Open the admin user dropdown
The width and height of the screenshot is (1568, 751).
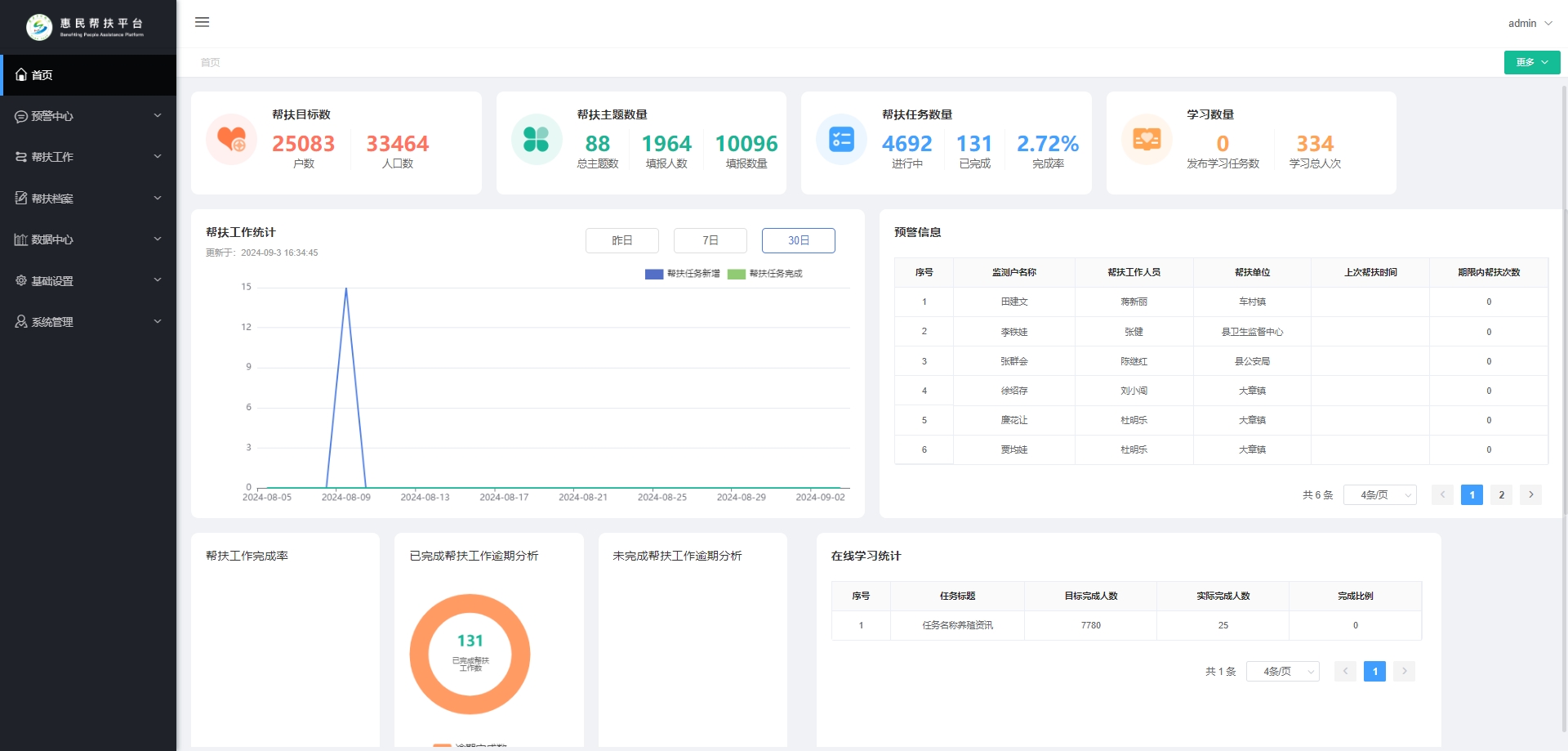[x=1530, y=23]
